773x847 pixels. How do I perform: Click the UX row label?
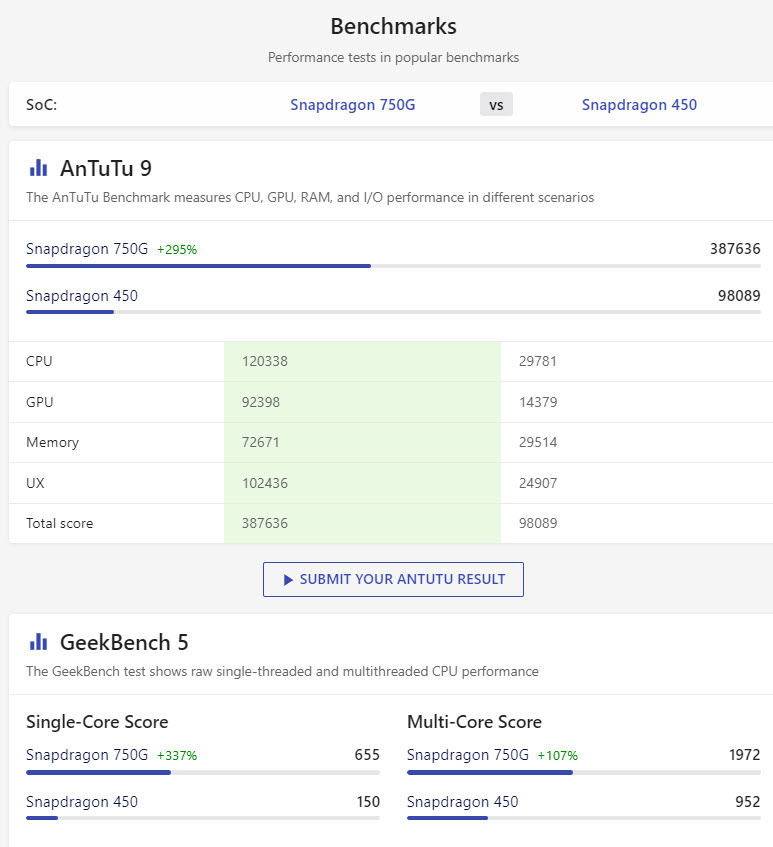click(x=35, y=483)
